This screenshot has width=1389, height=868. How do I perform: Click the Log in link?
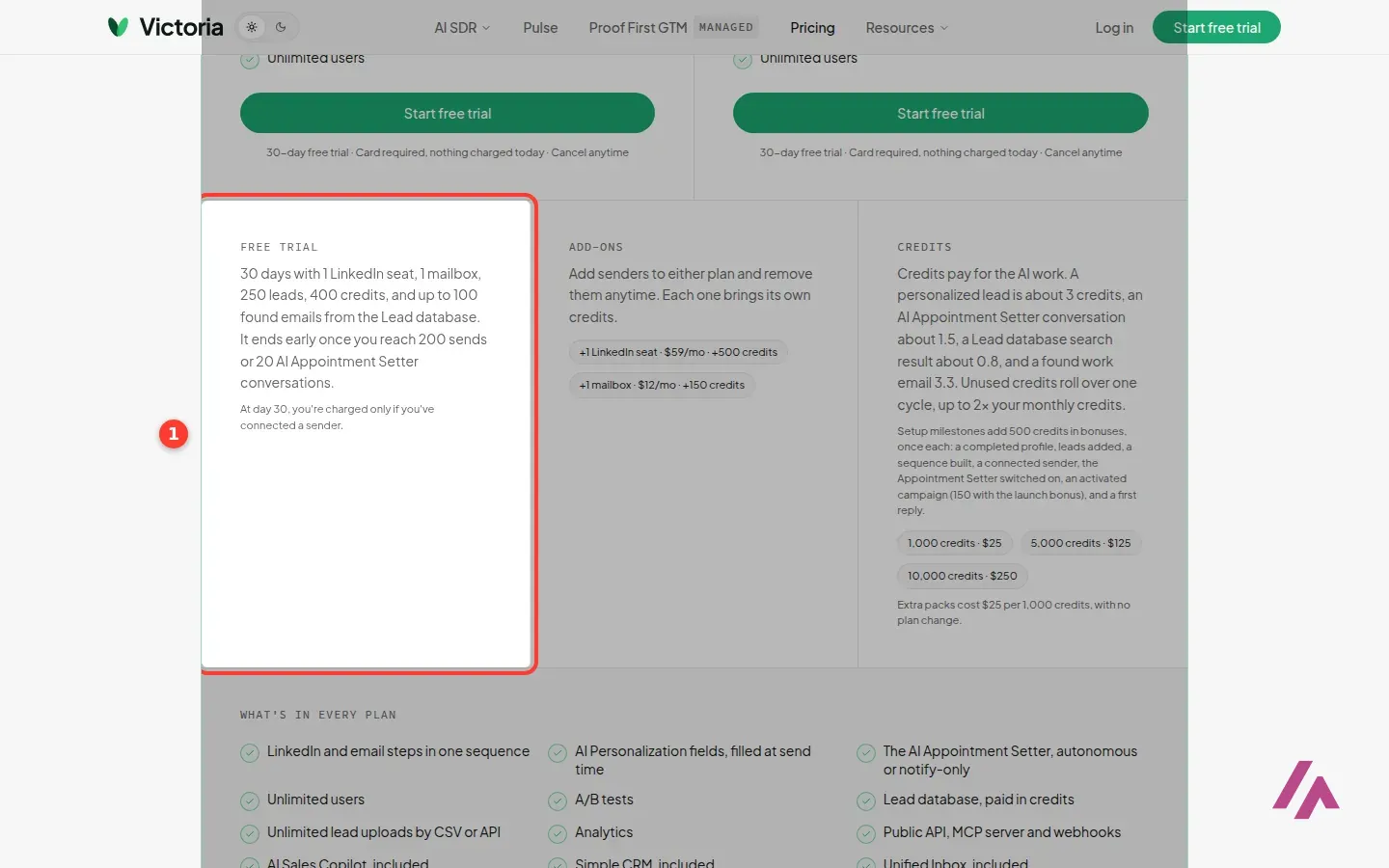click(1114, 28)
